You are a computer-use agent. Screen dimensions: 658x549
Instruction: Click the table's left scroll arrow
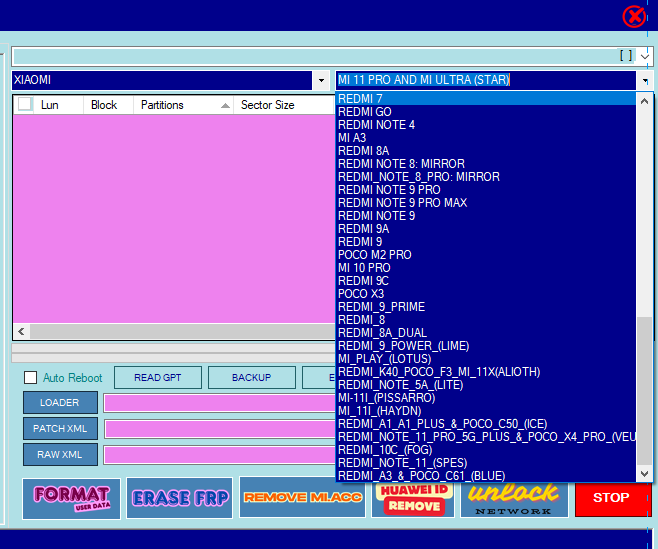[x=21, y=332]
